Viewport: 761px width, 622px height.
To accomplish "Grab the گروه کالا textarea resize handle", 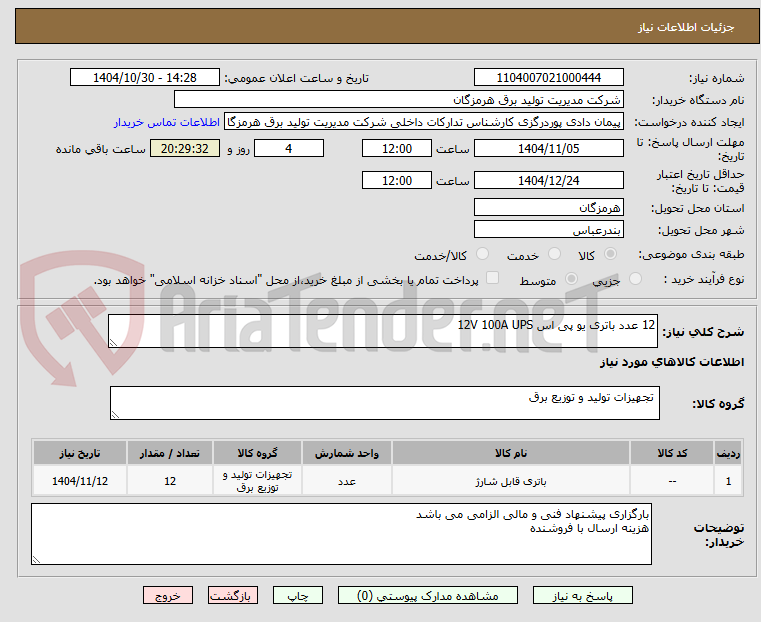I will [115, 414].
